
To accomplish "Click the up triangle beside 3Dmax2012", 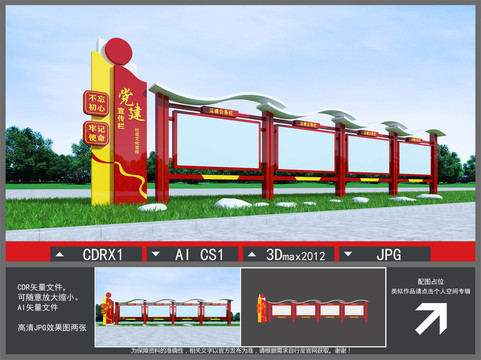I will (x=252, y=254).
